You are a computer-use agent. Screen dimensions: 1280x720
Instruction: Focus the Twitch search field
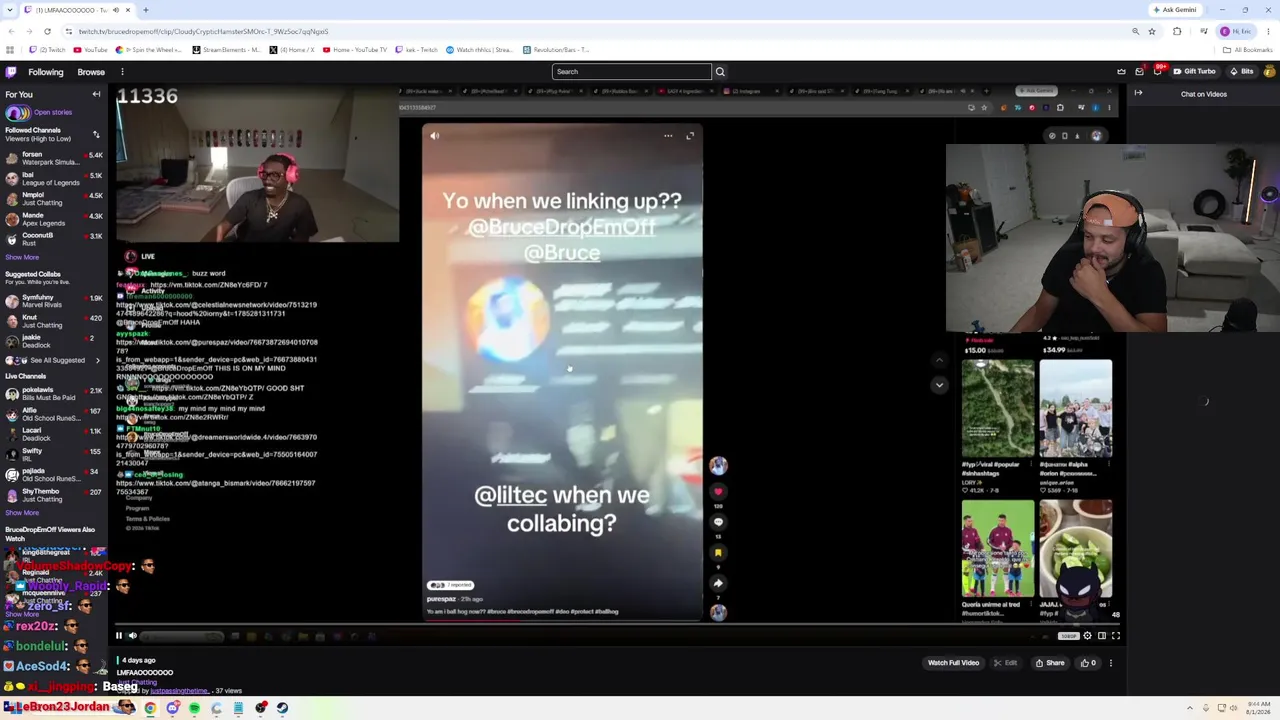pyautogui.click(x=631, y=72)
